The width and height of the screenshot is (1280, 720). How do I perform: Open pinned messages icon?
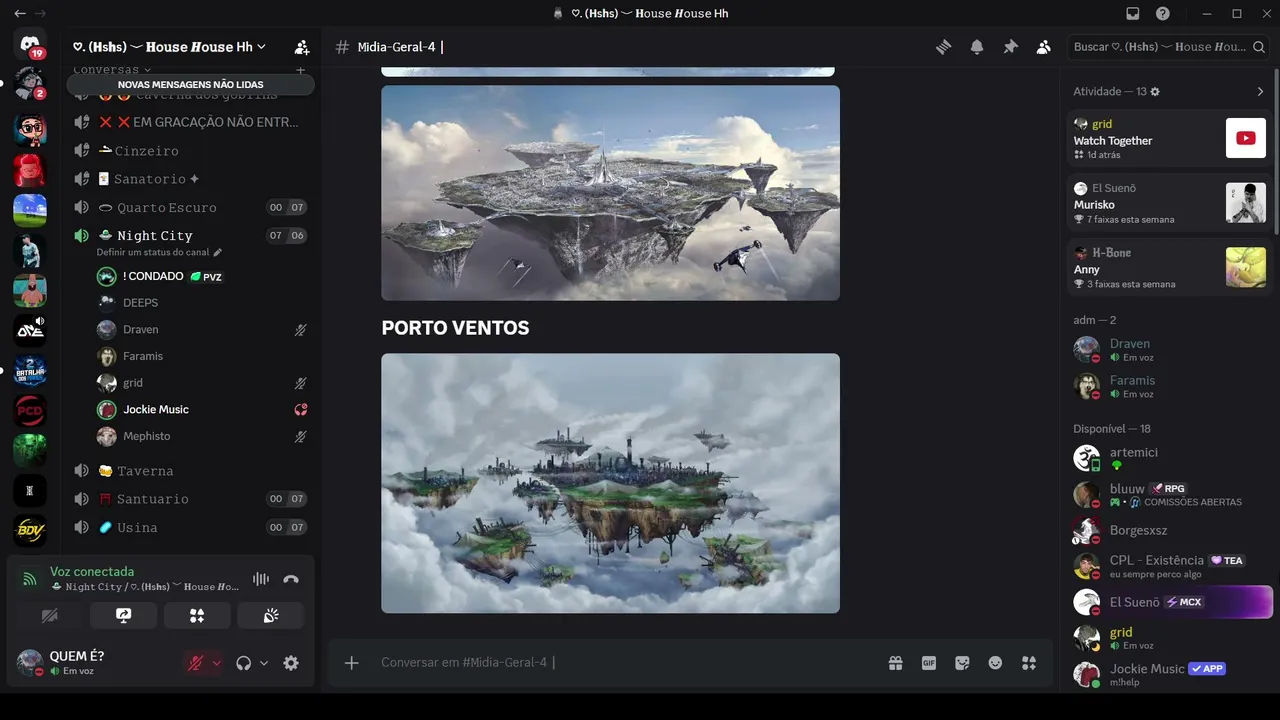[x=1010, y=47]
